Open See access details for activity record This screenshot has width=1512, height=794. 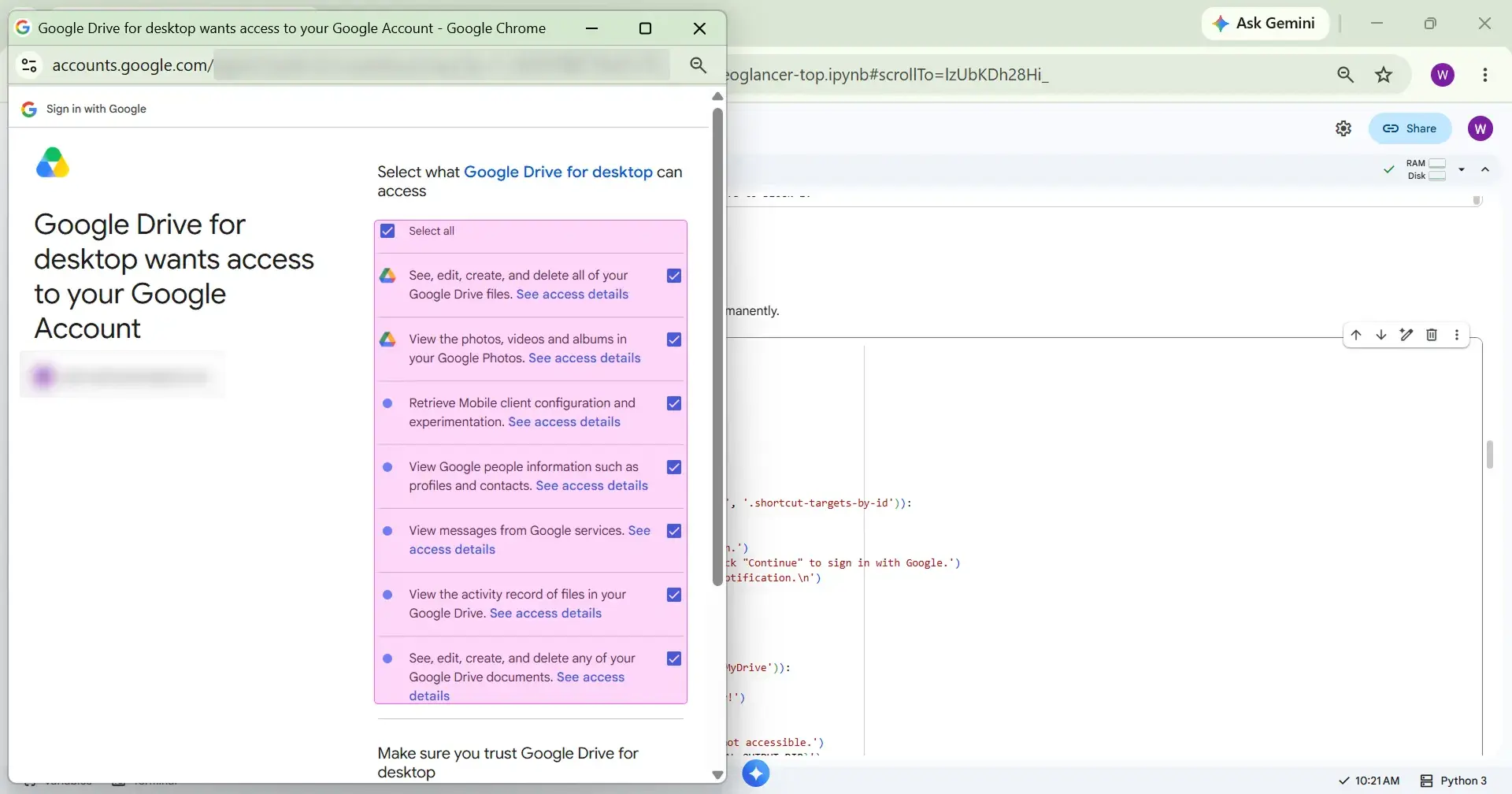[546, 614]
